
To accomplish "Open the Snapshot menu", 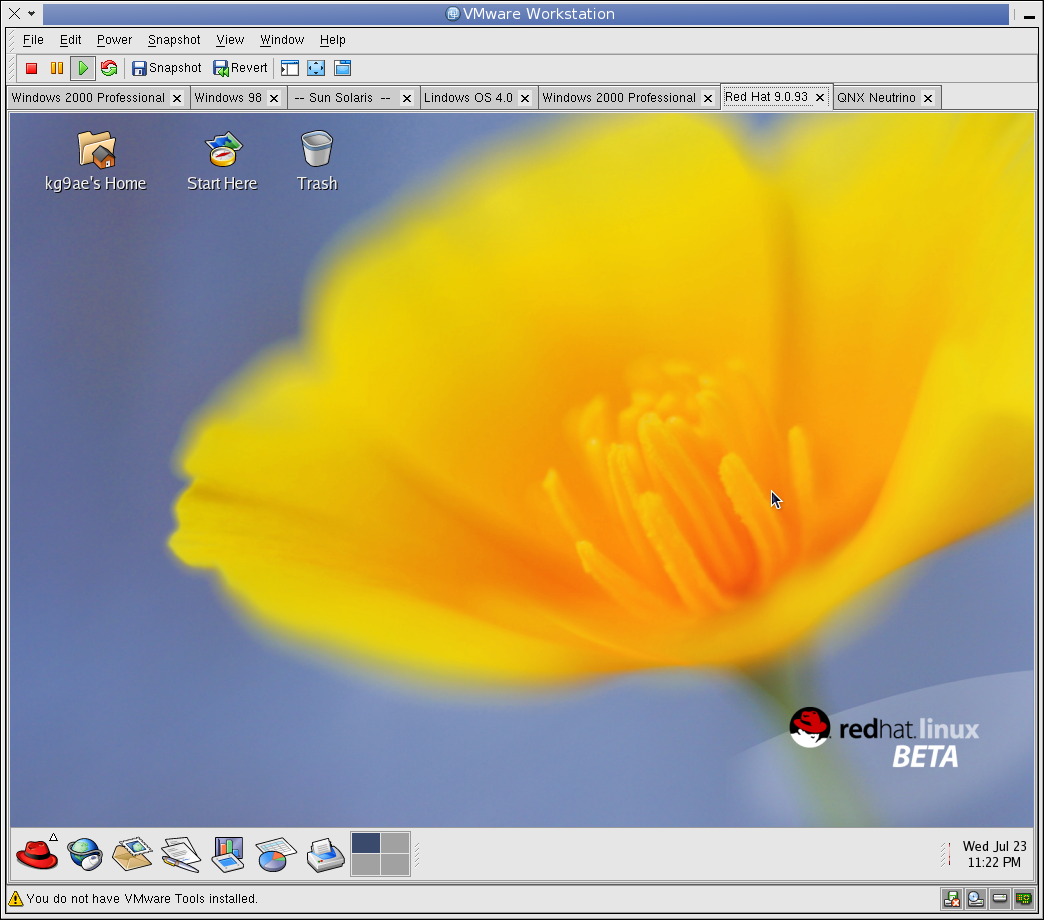I will pos(174,40).
